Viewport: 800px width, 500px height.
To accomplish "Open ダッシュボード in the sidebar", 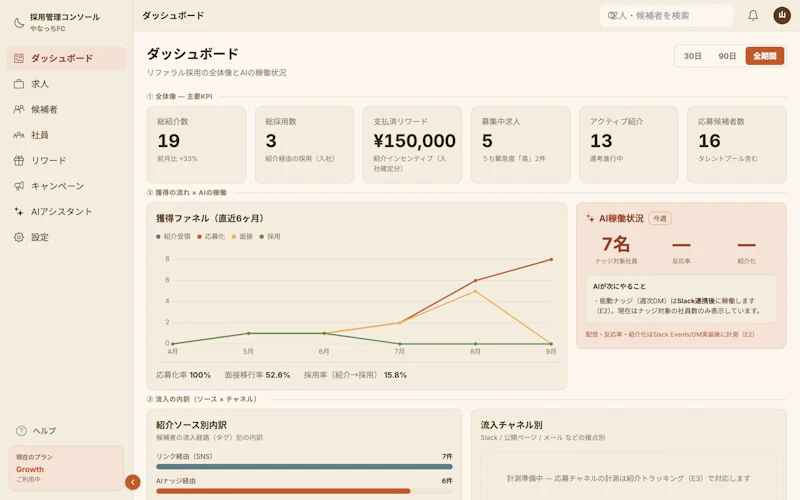I will (x=66, y=58).
